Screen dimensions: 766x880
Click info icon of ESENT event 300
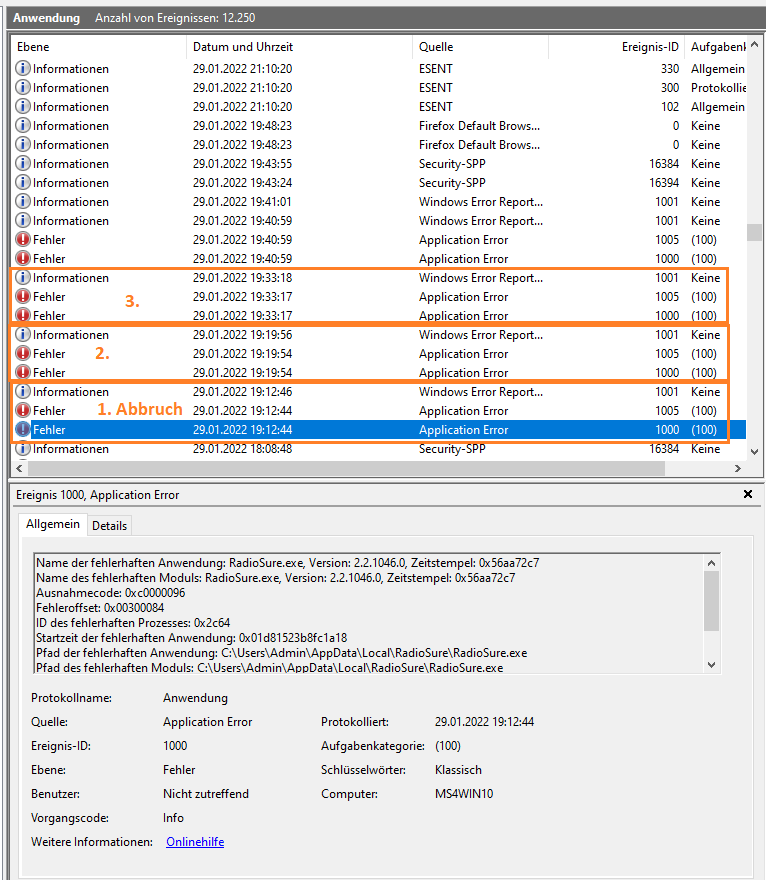tap(22, 88)
